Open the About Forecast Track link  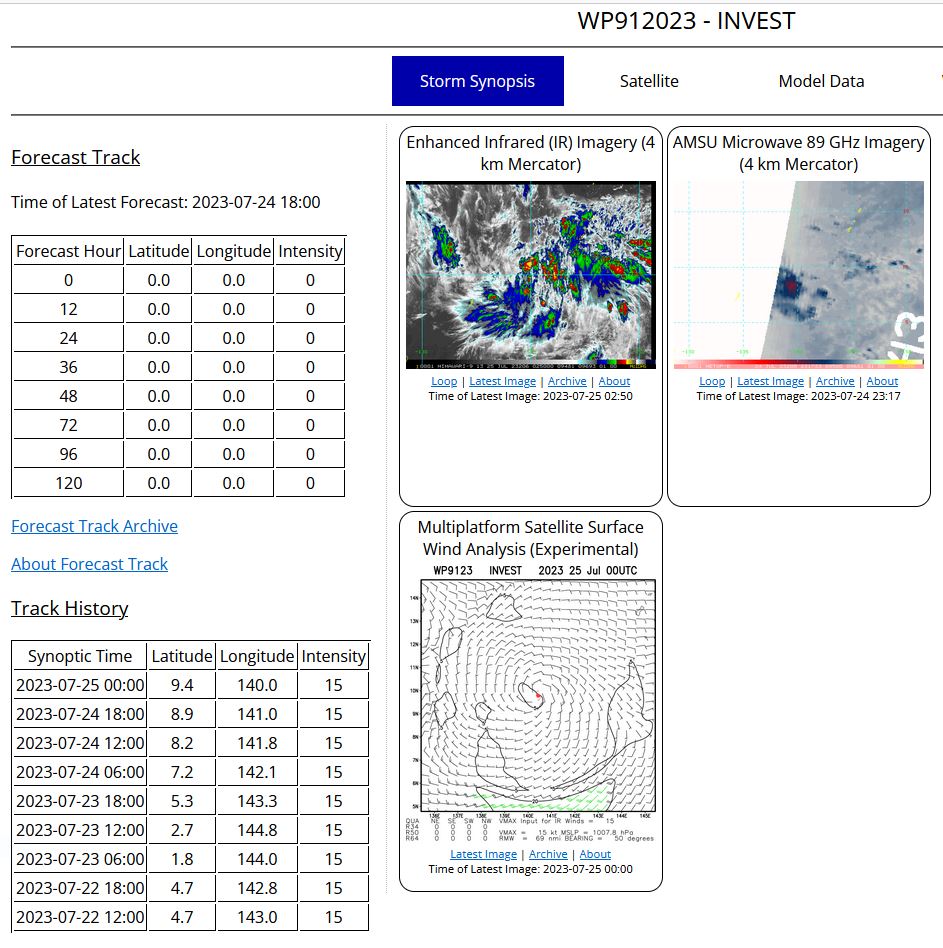(89, 564)
